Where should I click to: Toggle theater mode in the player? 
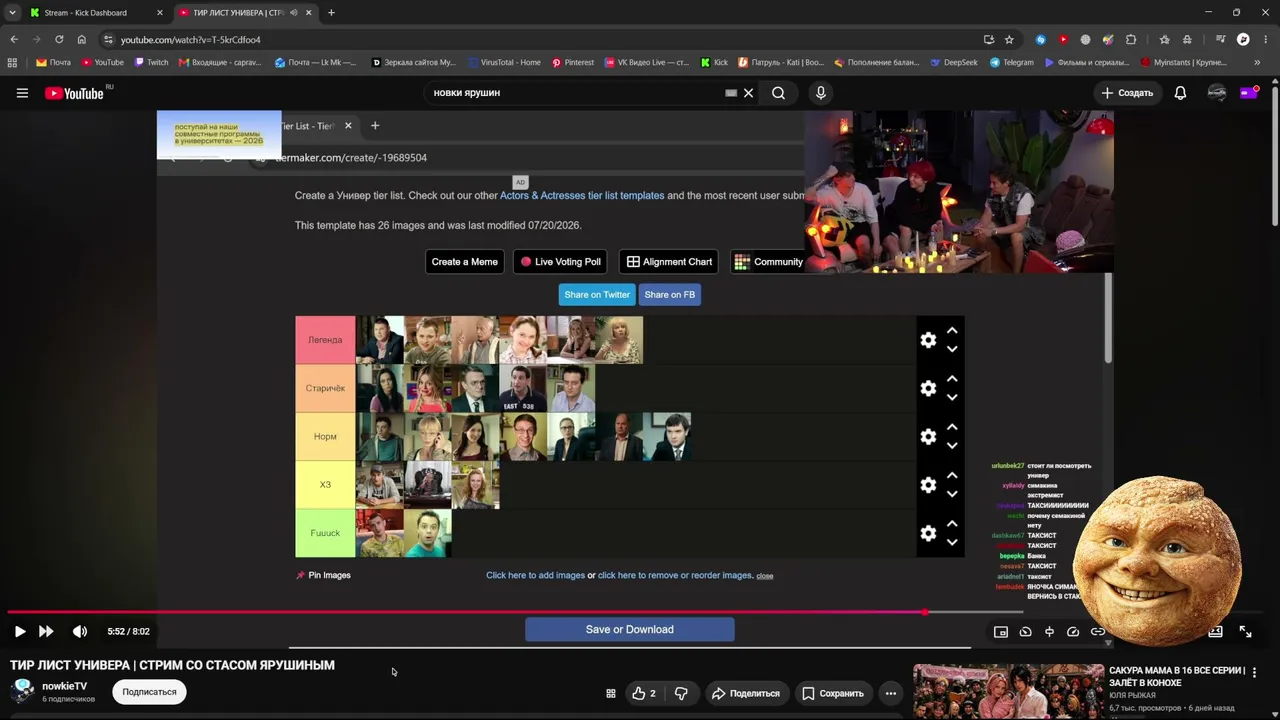(x=1216, y=631)
